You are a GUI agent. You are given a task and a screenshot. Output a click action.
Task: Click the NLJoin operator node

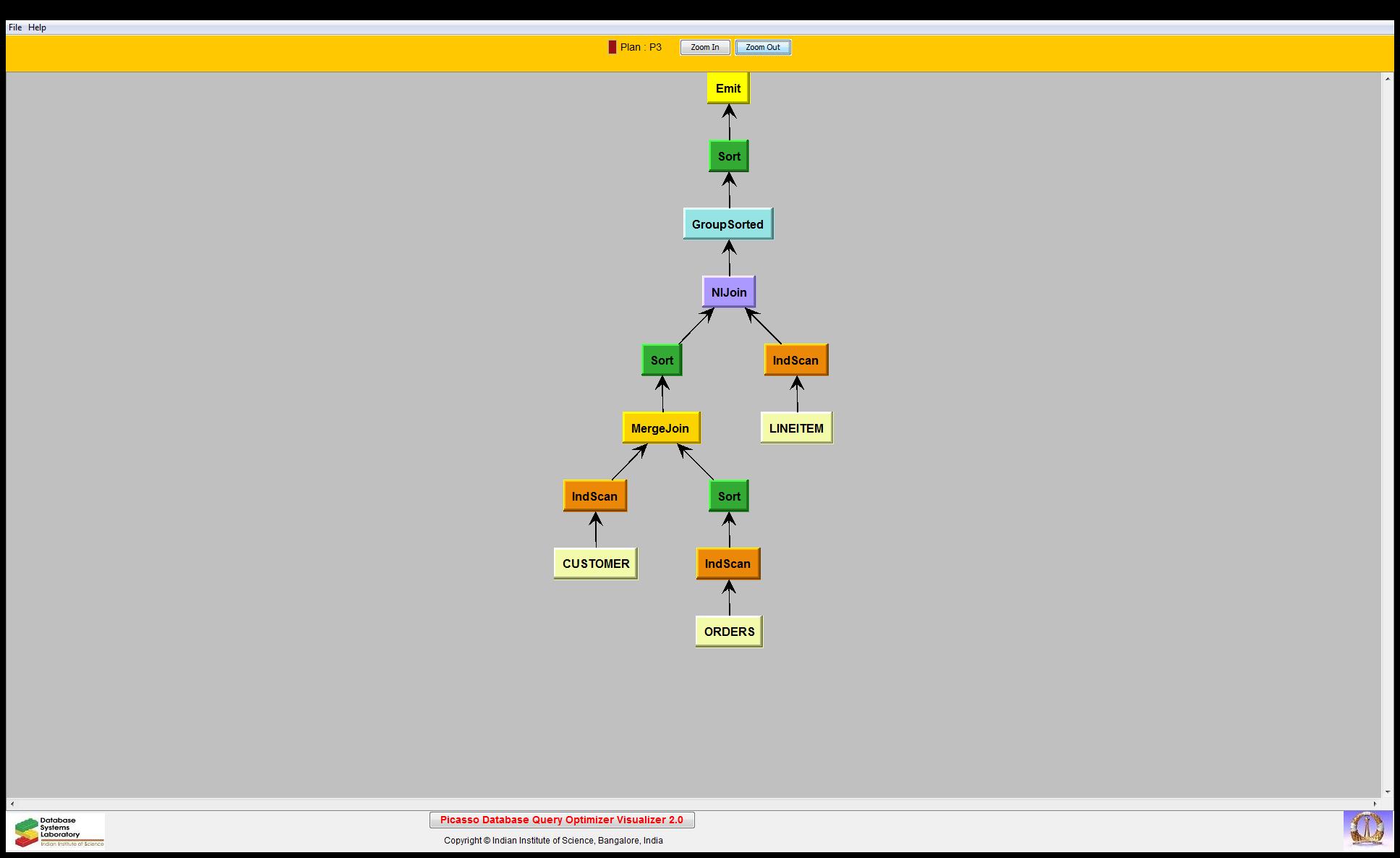(x=728, y=292)
